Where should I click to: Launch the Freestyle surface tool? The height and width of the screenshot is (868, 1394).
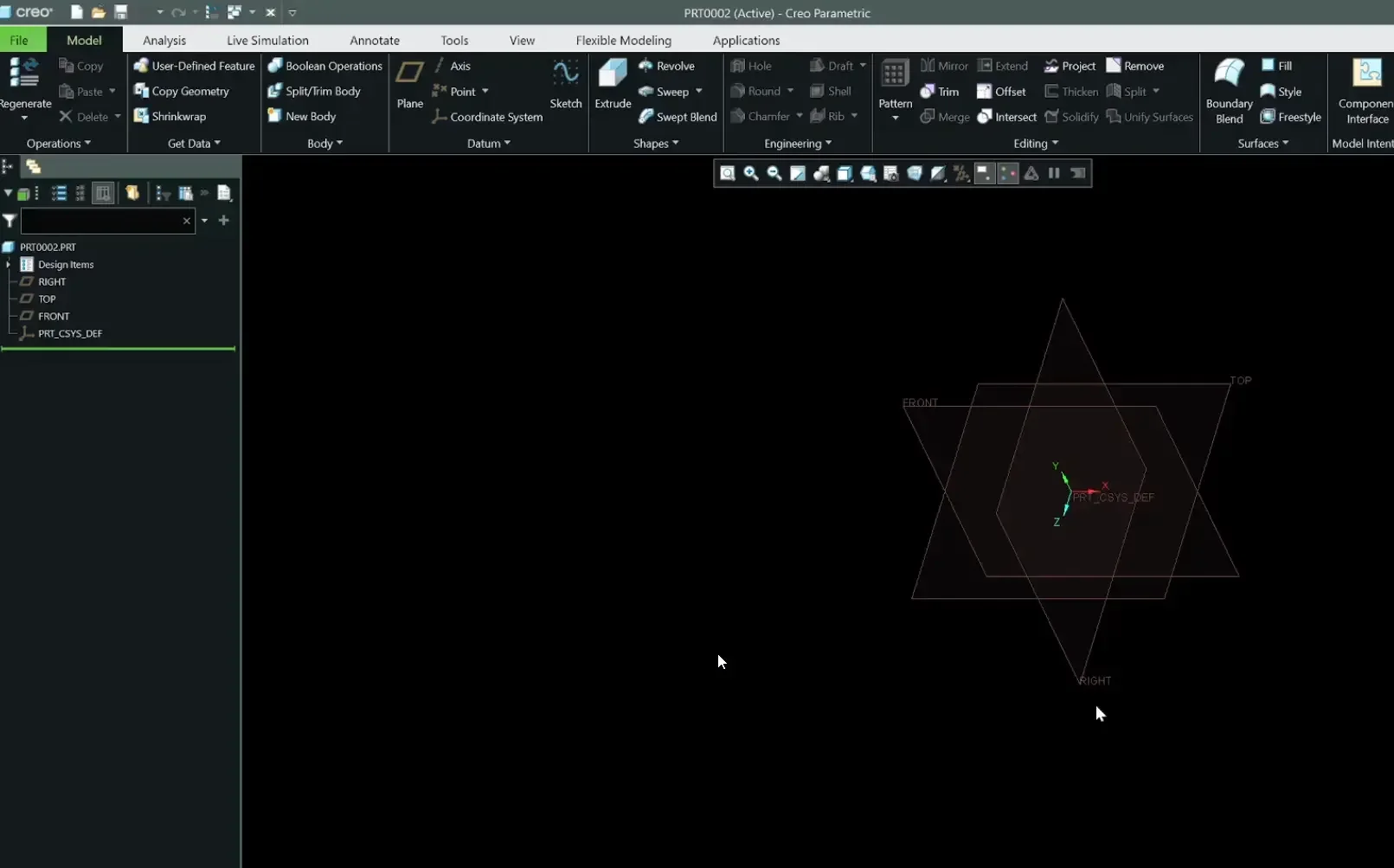[1290, 117]
